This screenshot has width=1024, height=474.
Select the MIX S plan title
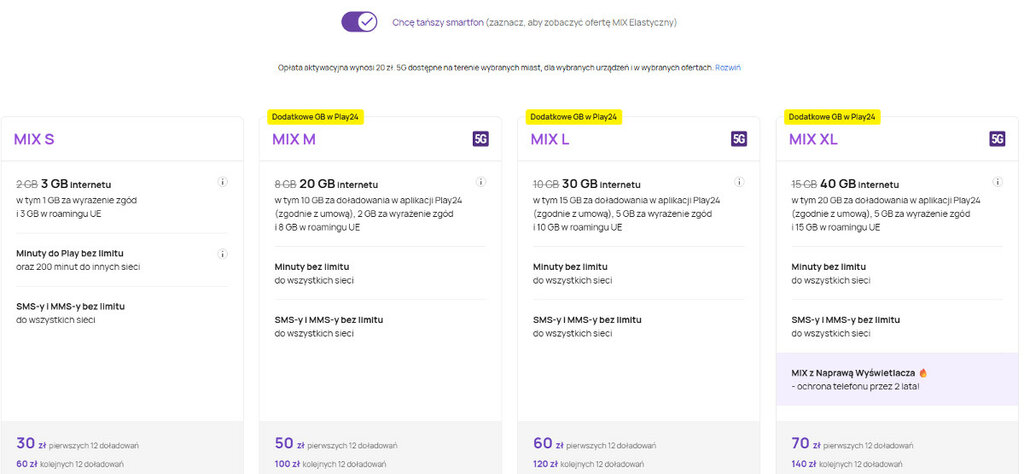coord(35,139)
